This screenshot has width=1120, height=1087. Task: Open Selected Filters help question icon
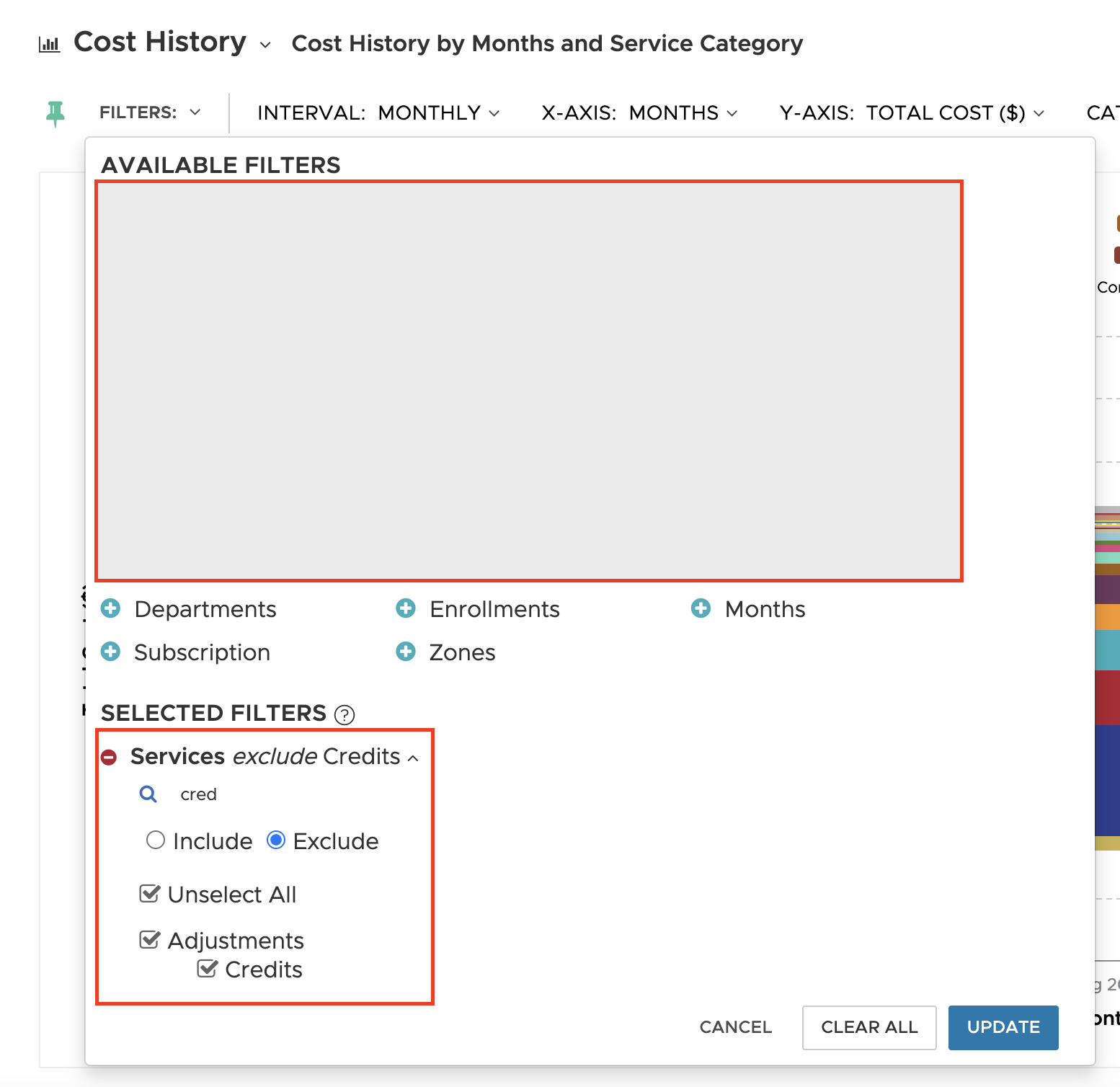(x=345, y=714)
